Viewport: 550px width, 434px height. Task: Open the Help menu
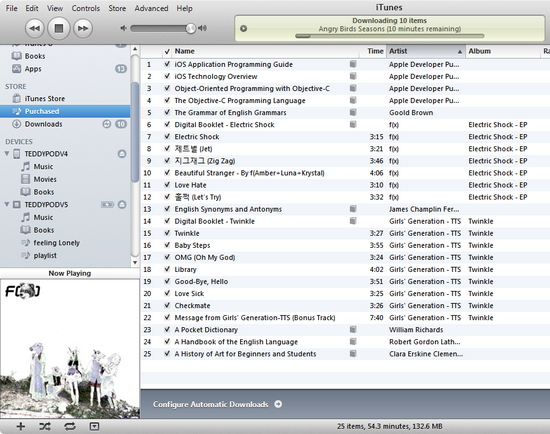tap(184, 8)
